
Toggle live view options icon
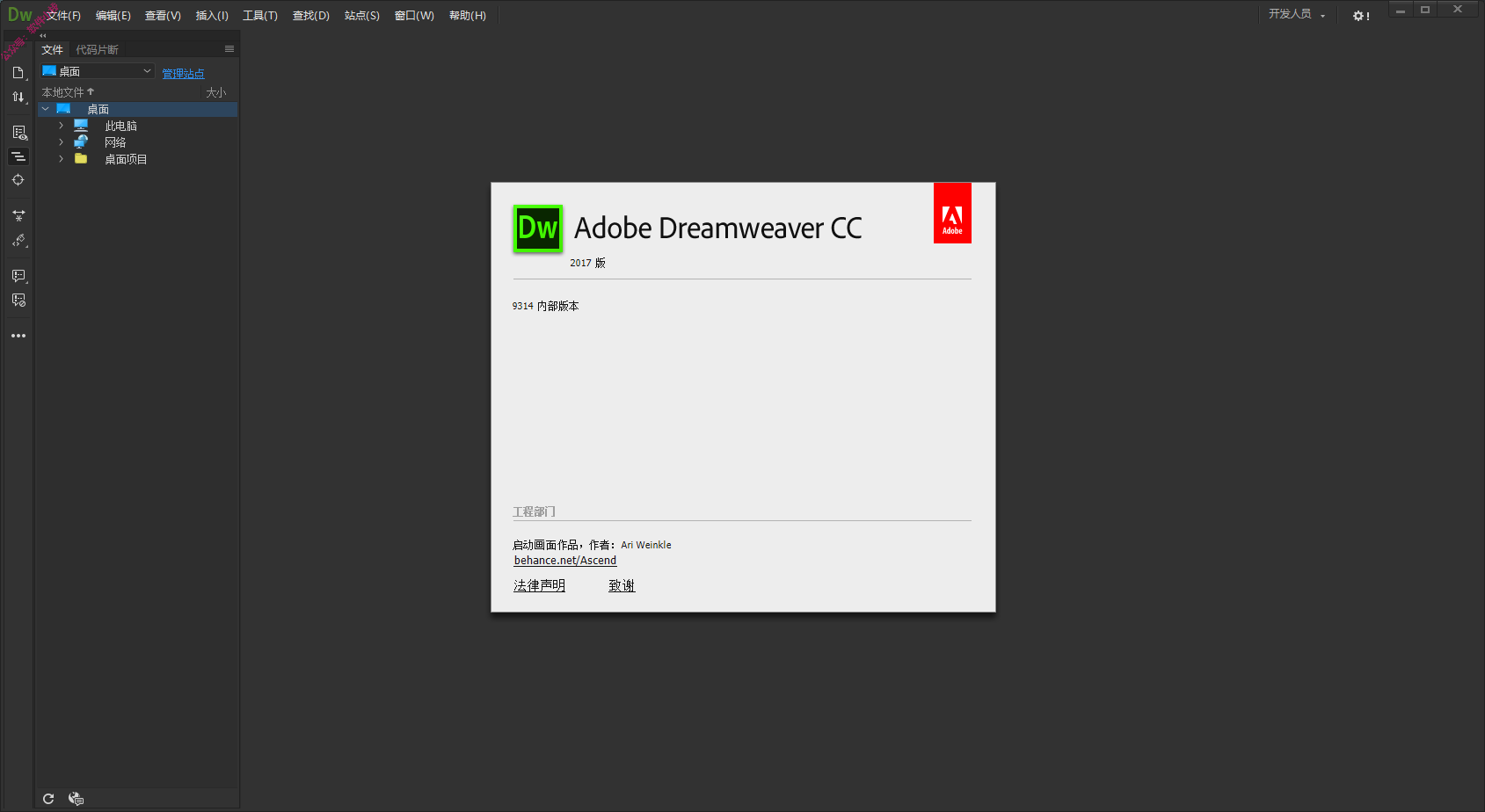point(18,133)
